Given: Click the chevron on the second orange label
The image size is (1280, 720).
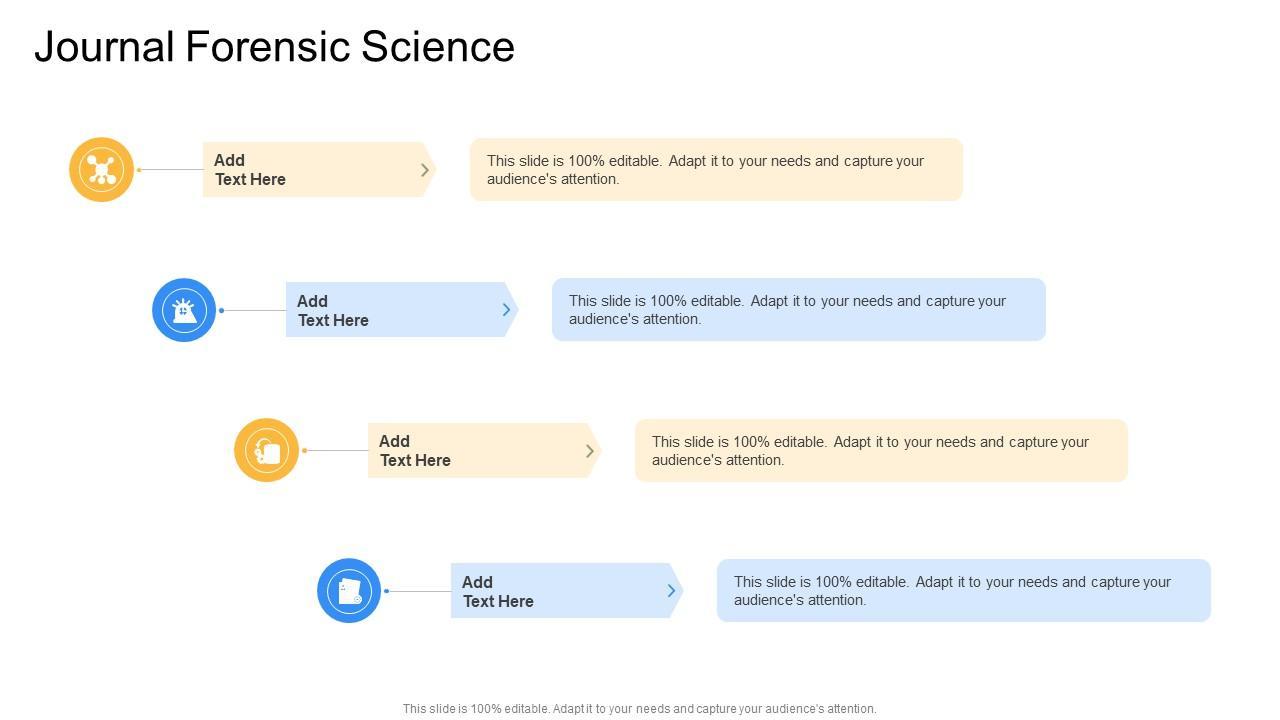Looking at the screenshot, I should click(x=590, y=451).
